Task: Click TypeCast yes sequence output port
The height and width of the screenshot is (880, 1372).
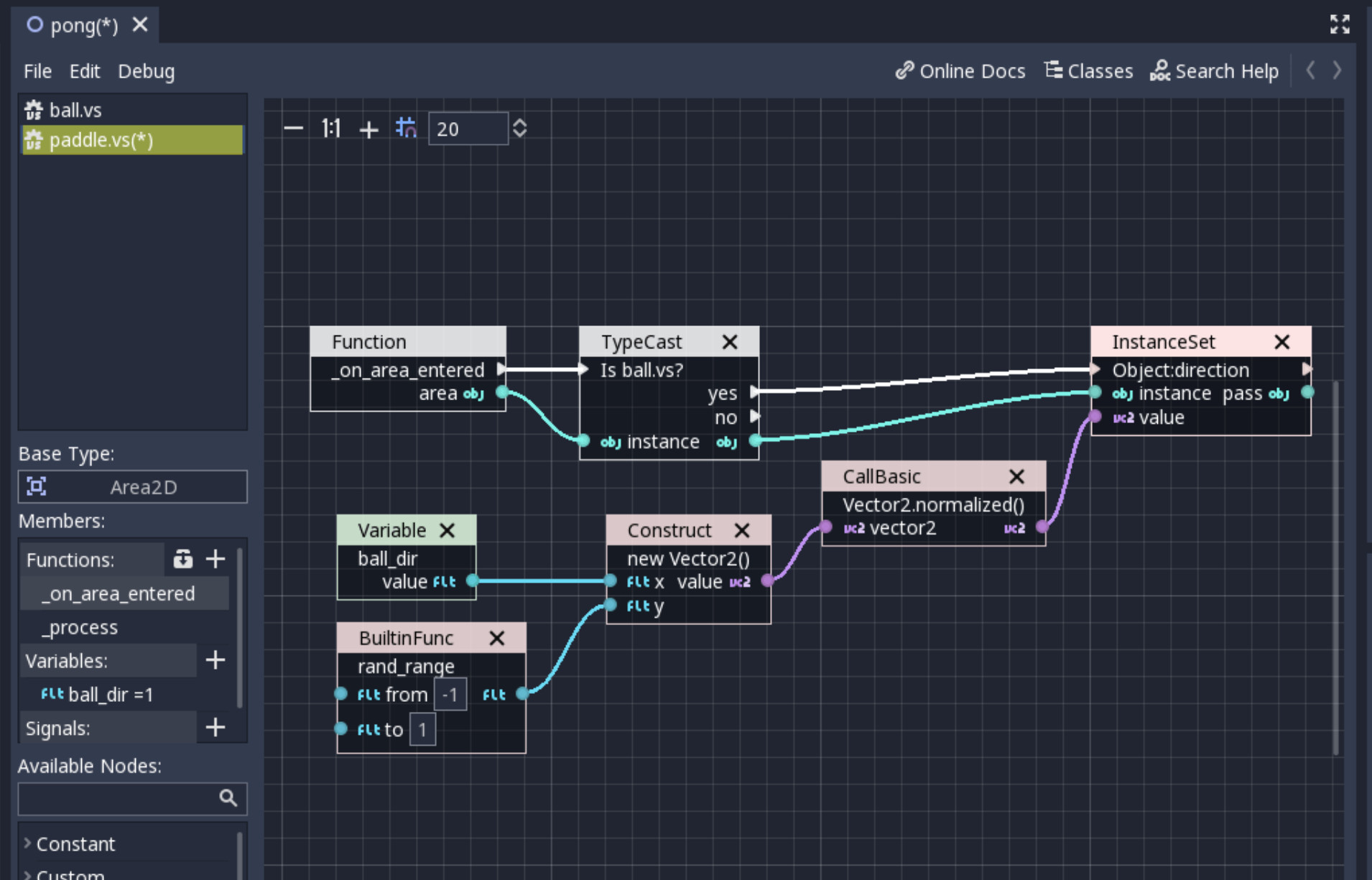Action: pos(755,392)
